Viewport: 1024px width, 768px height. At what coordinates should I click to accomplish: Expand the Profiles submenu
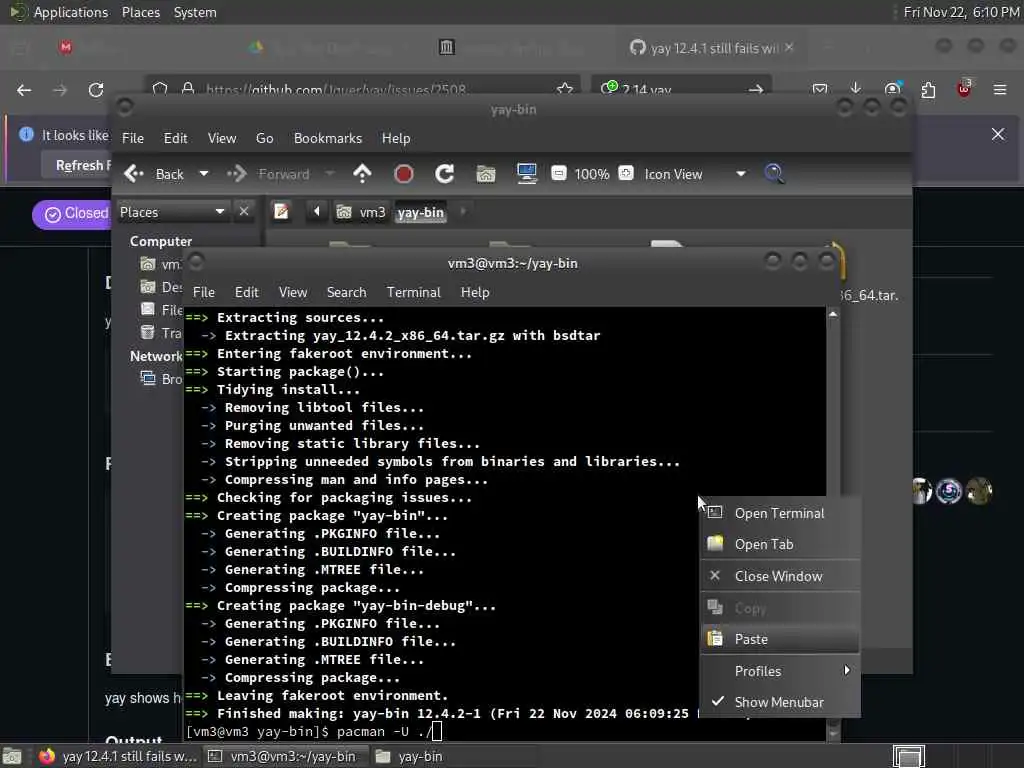point(780,671)
